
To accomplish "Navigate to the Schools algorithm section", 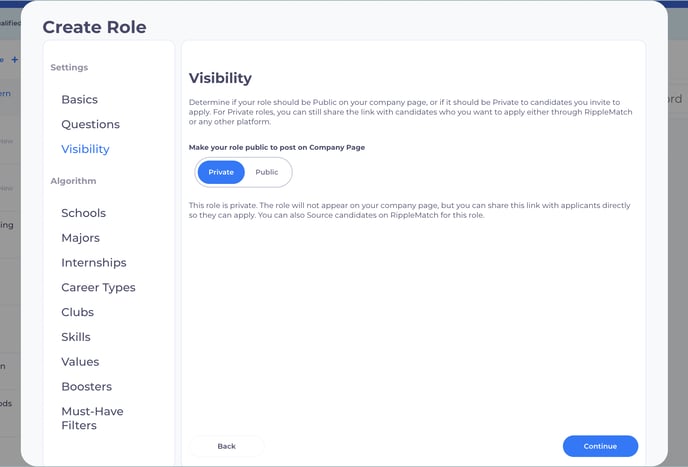I will click(83, 213).
